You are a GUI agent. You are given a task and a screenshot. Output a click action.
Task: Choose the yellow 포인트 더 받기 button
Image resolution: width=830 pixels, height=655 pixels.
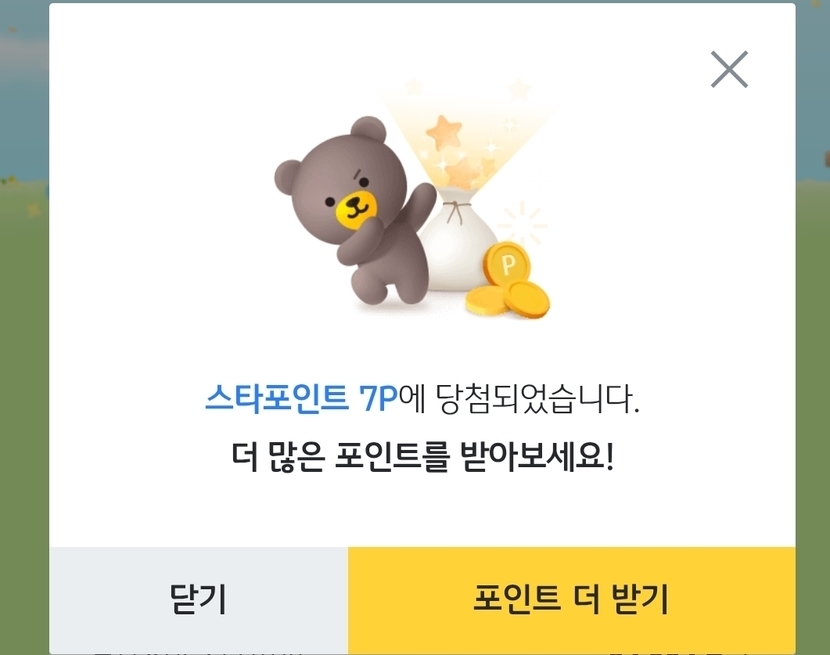tap(571, 599)
